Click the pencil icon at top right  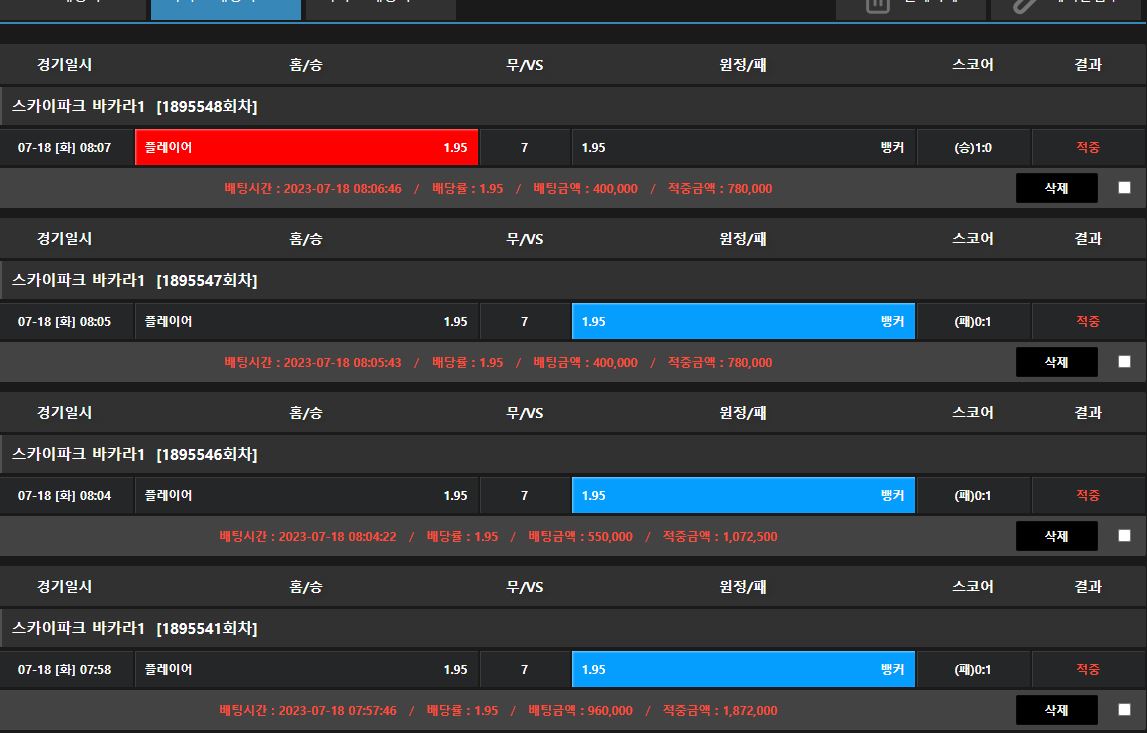pos(1027,5)
